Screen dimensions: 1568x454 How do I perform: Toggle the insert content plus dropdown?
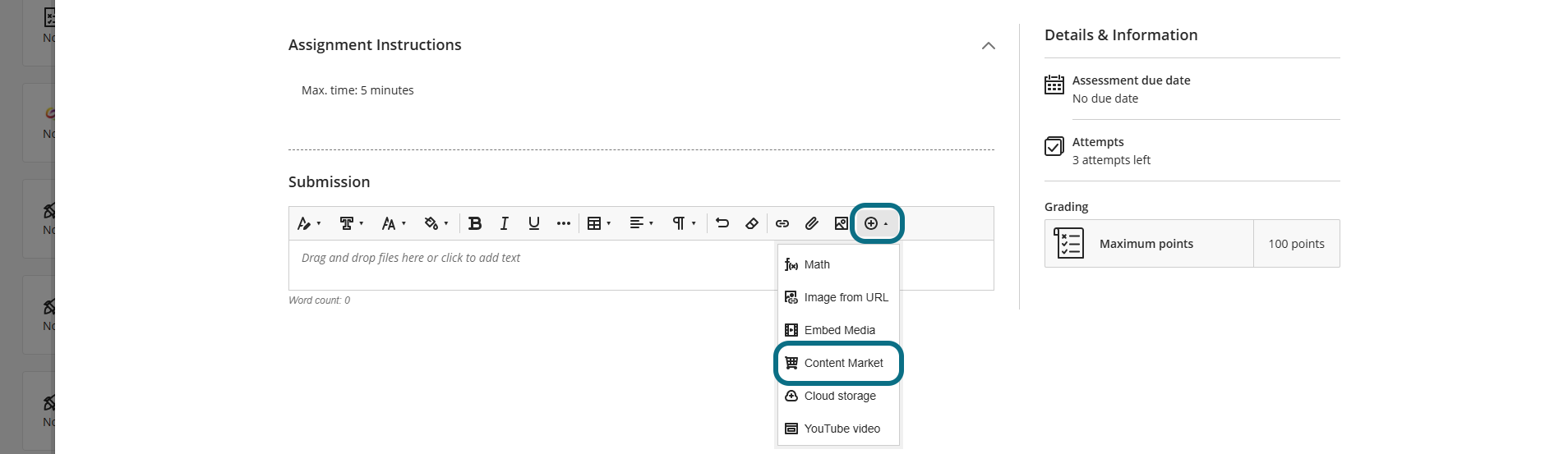877,223
